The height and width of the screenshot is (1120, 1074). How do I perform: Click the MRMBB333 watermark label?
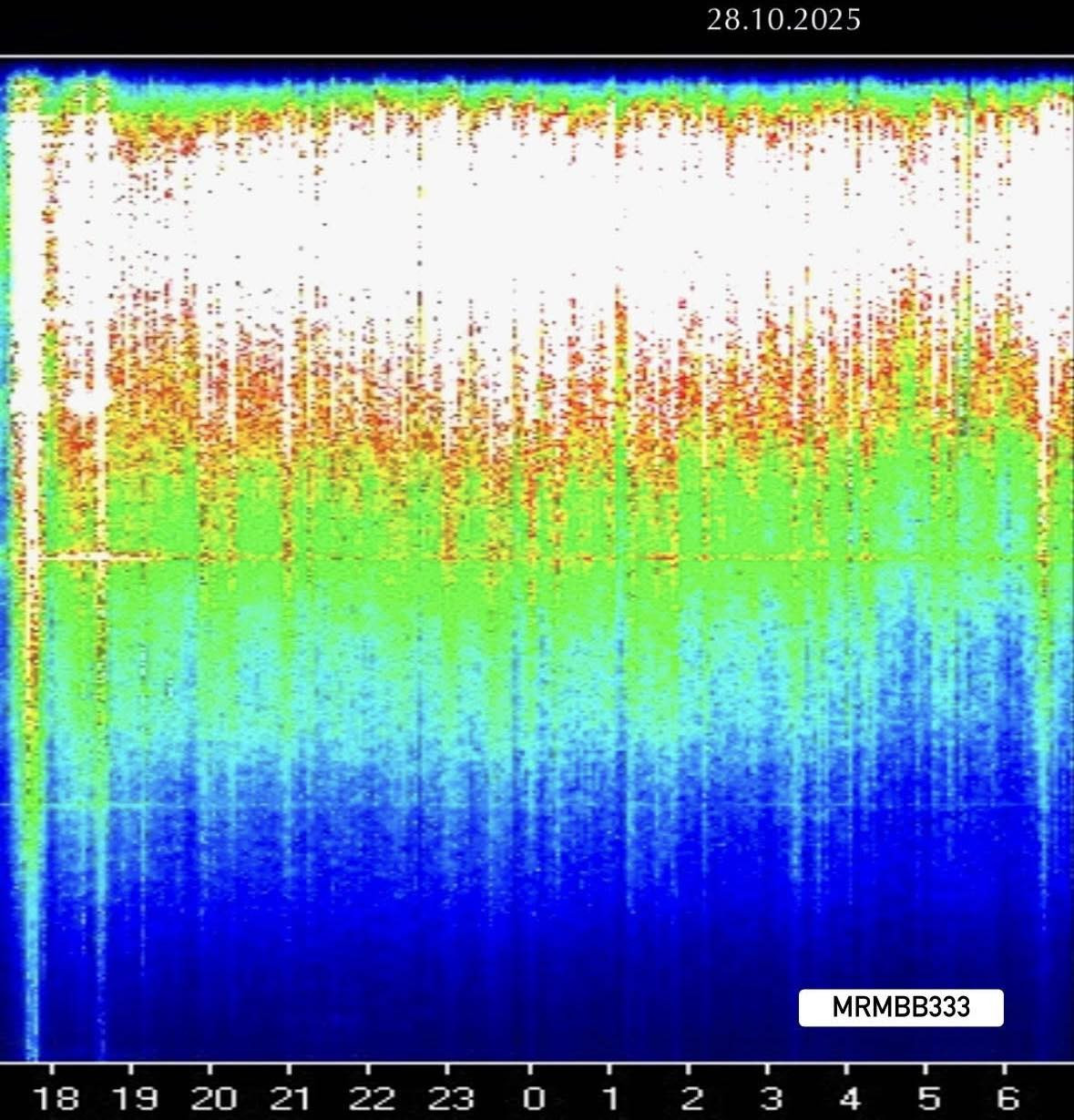tap(901, 1008)
